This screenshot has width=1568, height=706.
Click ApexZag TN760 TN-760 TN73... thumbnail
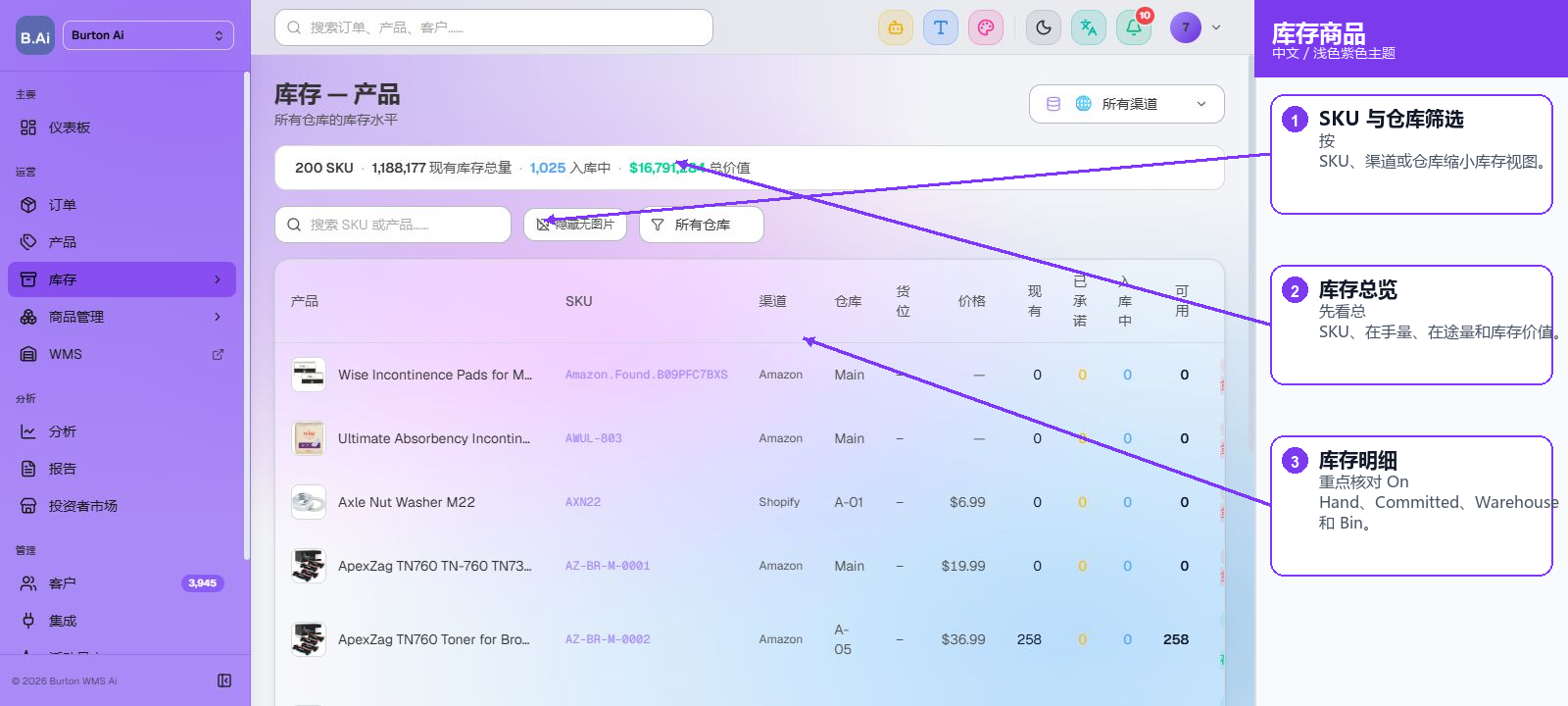(309, 566)
